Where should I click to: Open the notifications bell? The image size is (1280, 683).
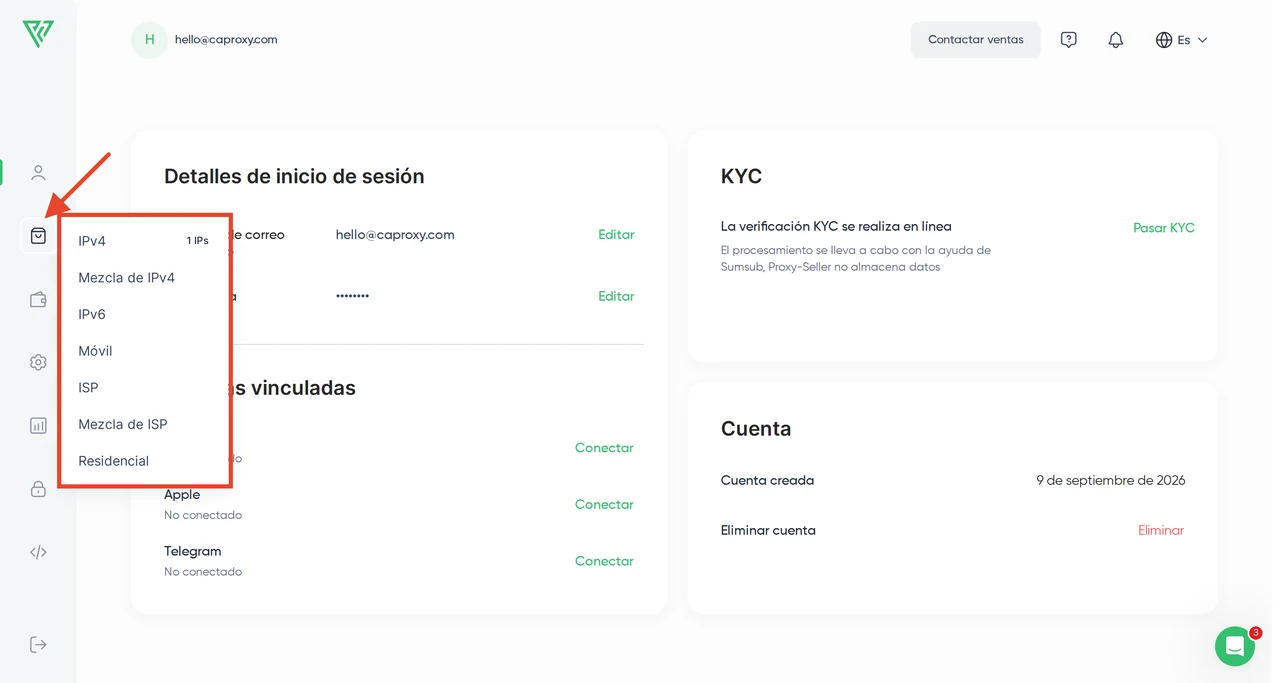point(1116,40)
